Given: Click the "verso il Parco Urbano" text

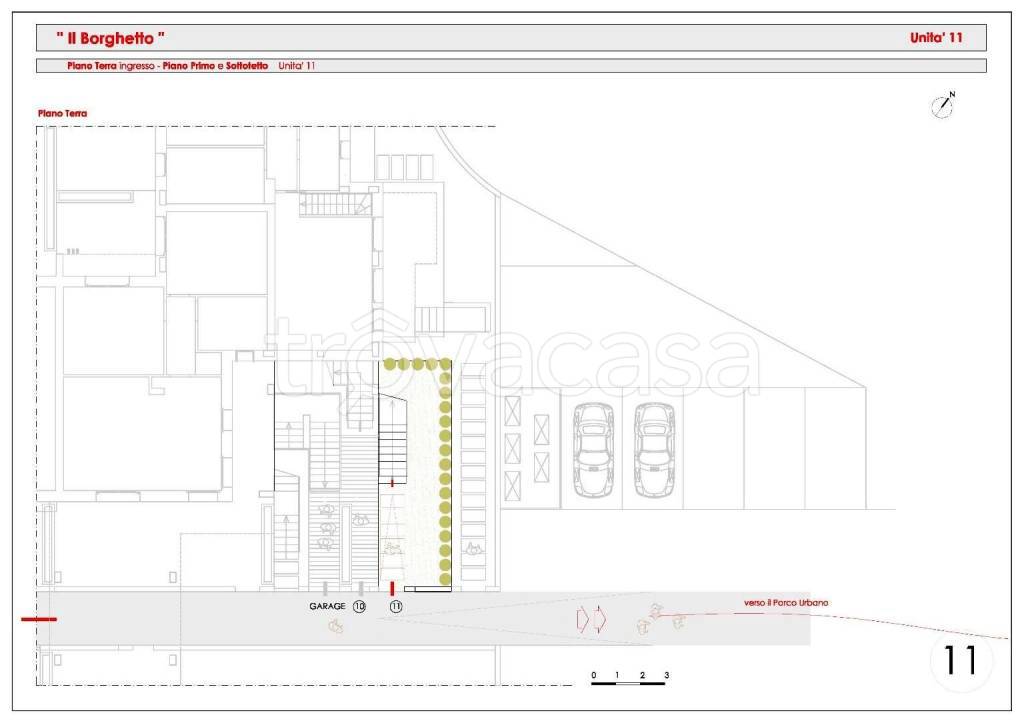Looking at the screenshot, I should pyautogui.click(x=786, y=602).
